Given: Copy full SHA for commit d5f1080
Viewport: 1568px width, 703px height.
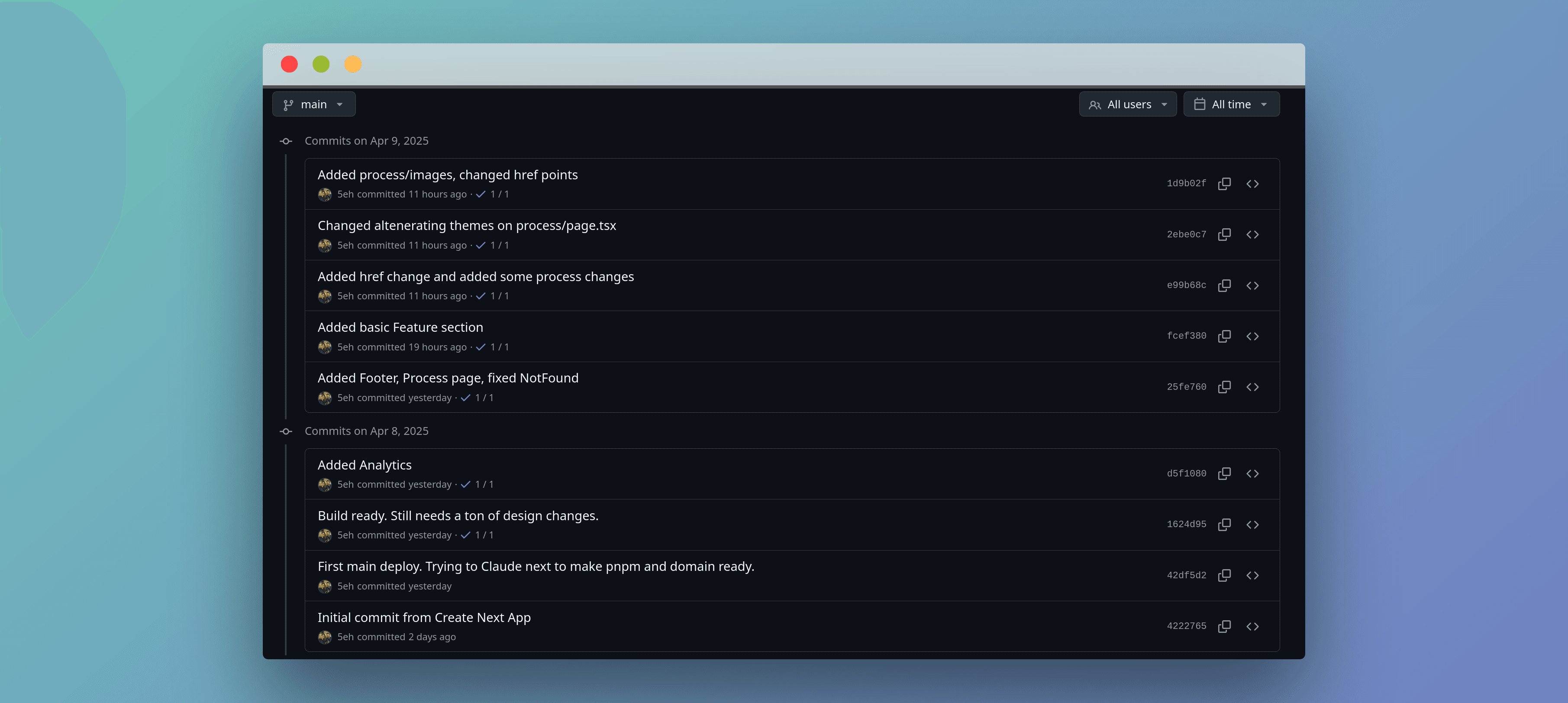Looking at the screenshot, I should [x=1224, y=473].
